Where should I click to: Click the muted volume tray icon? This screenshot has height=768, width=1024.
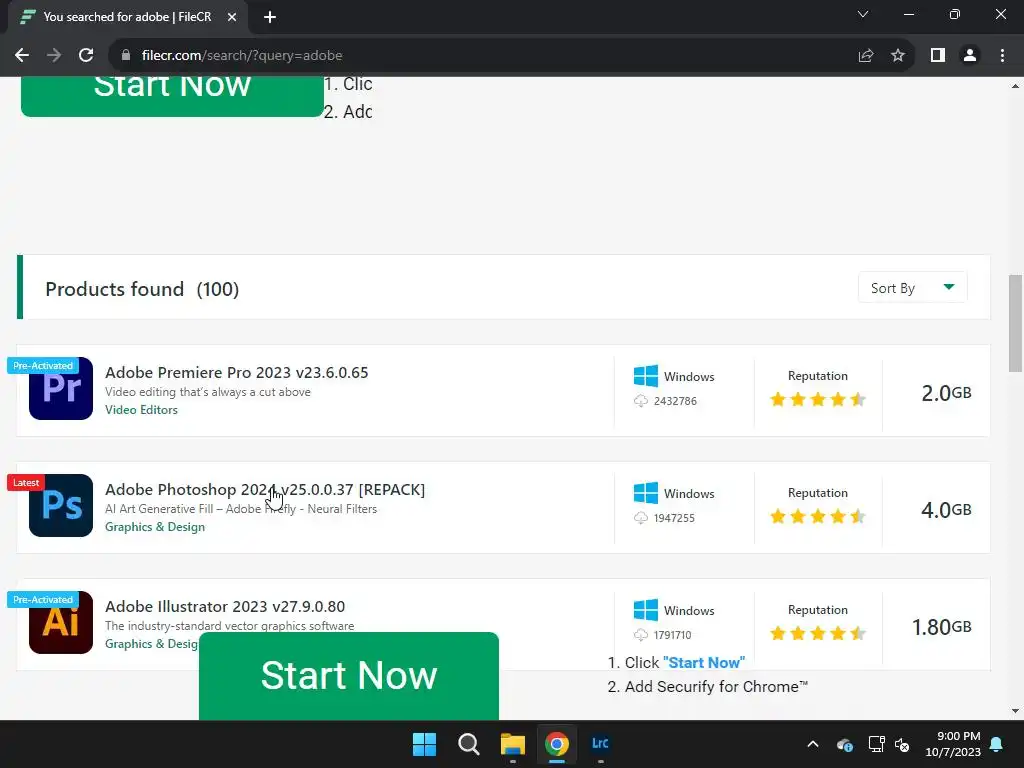pos(903,744)
